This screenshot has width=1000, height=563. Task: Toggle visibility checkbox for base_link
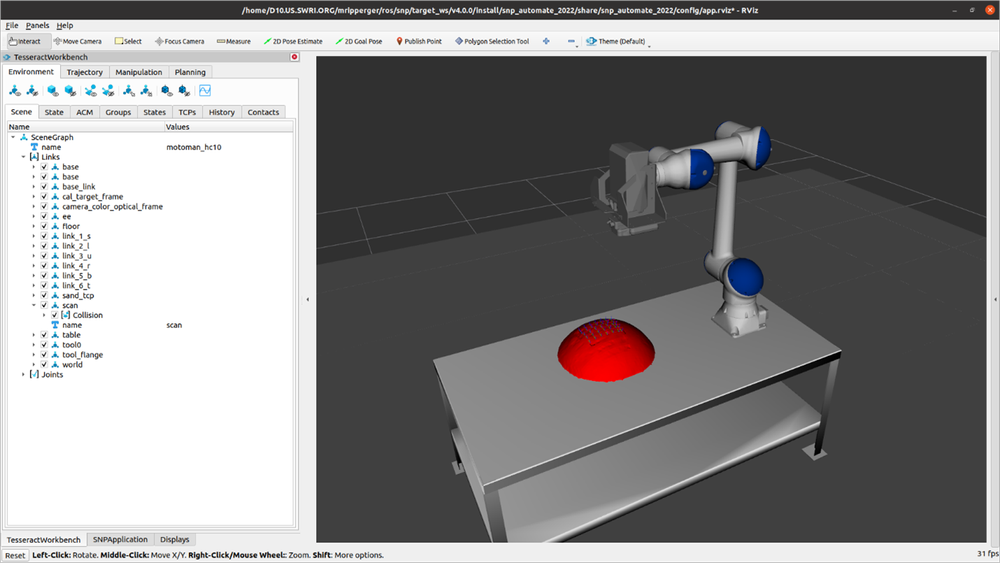tap(44, 187)
